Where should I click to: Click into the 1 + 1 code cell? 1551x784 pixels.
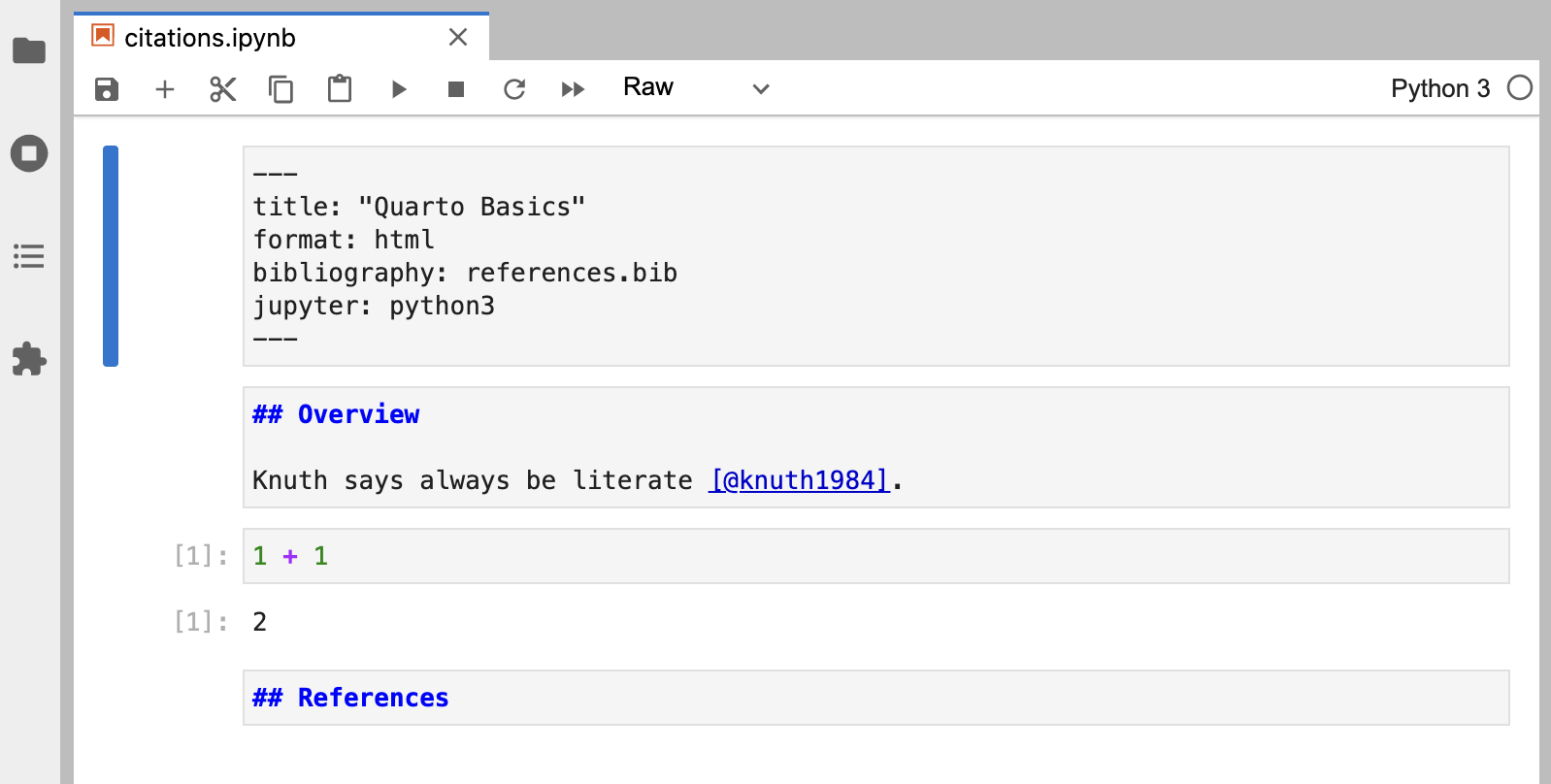874,556
